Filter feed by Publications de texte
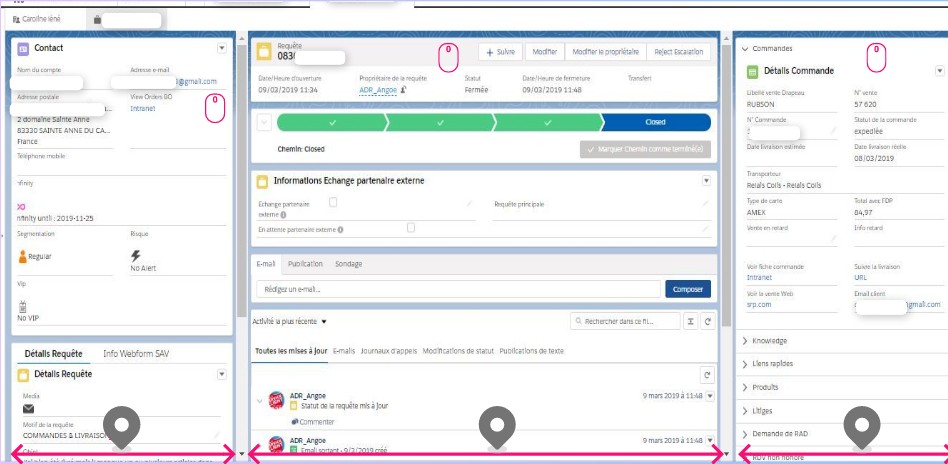The height and width of the screenshot is (464, 948). pos(532,351)
